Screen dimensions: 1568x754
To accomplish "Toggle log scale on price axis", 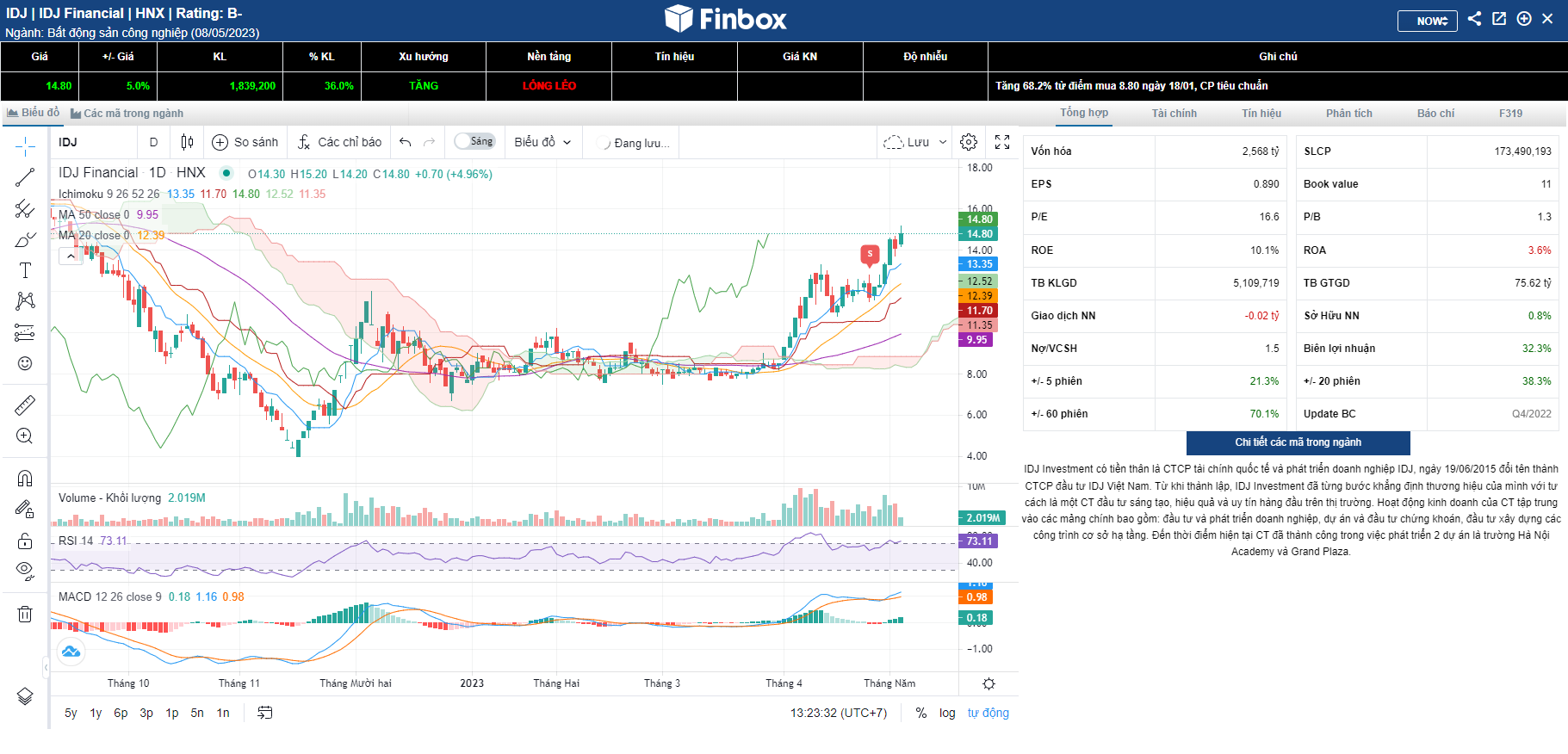I will (x=947, y=713).
